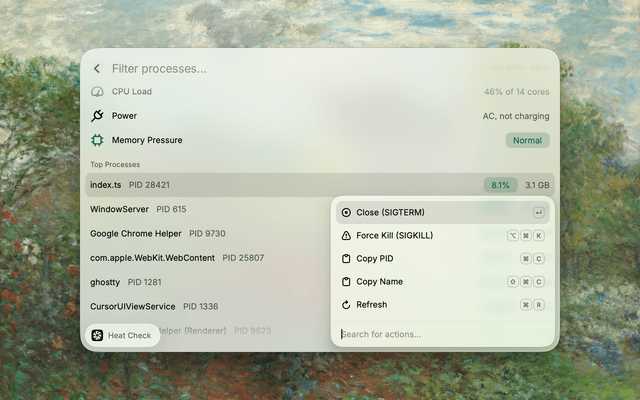Screen dimensions: 640x400
Task: Click the Top Processes section header
Action: click(x=115, y=164)
